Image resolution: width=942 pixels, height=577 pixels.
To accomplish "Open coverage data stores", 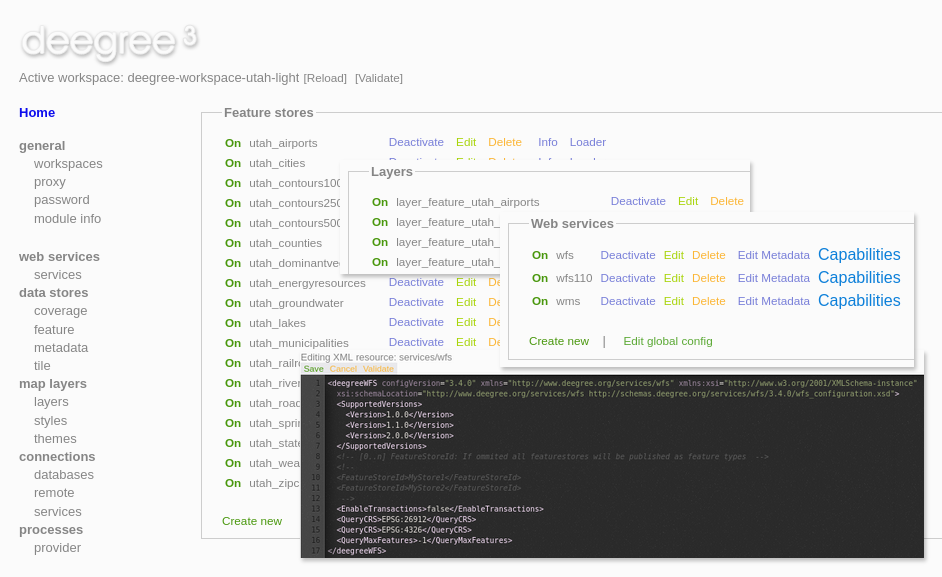I will (60, 311).
